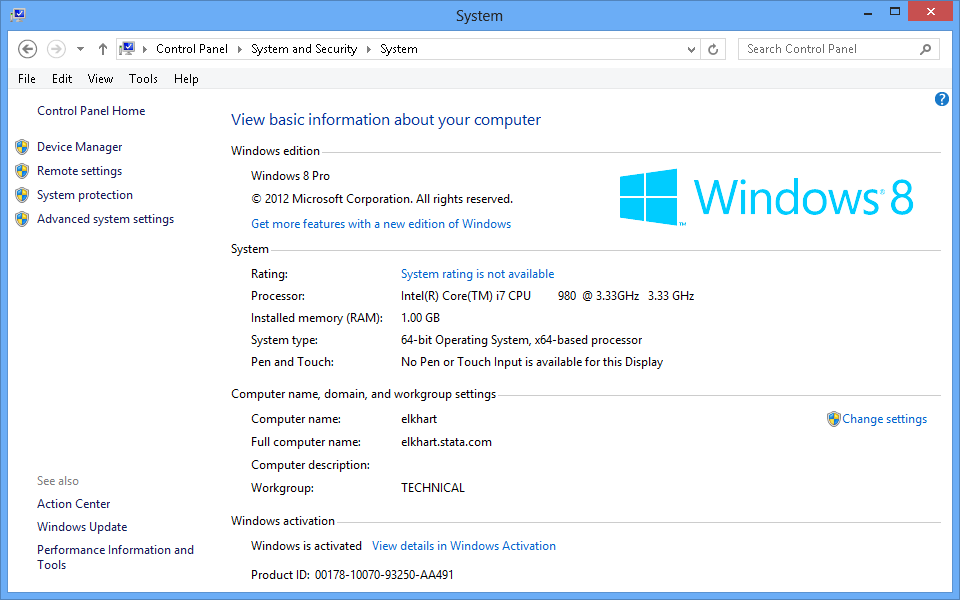
Task: Open the address bar history dropdown
Action: pos(691,49)
